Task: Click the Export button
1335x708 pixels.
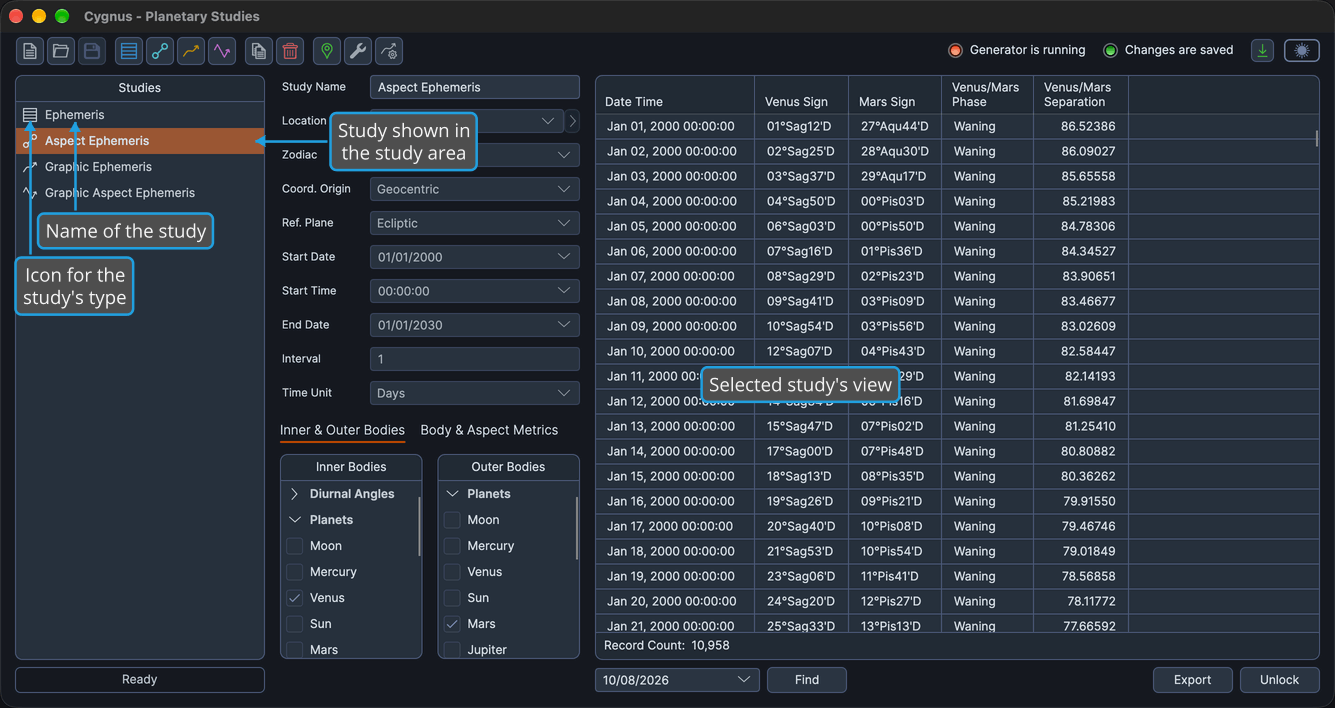Action: [1192, 680]
